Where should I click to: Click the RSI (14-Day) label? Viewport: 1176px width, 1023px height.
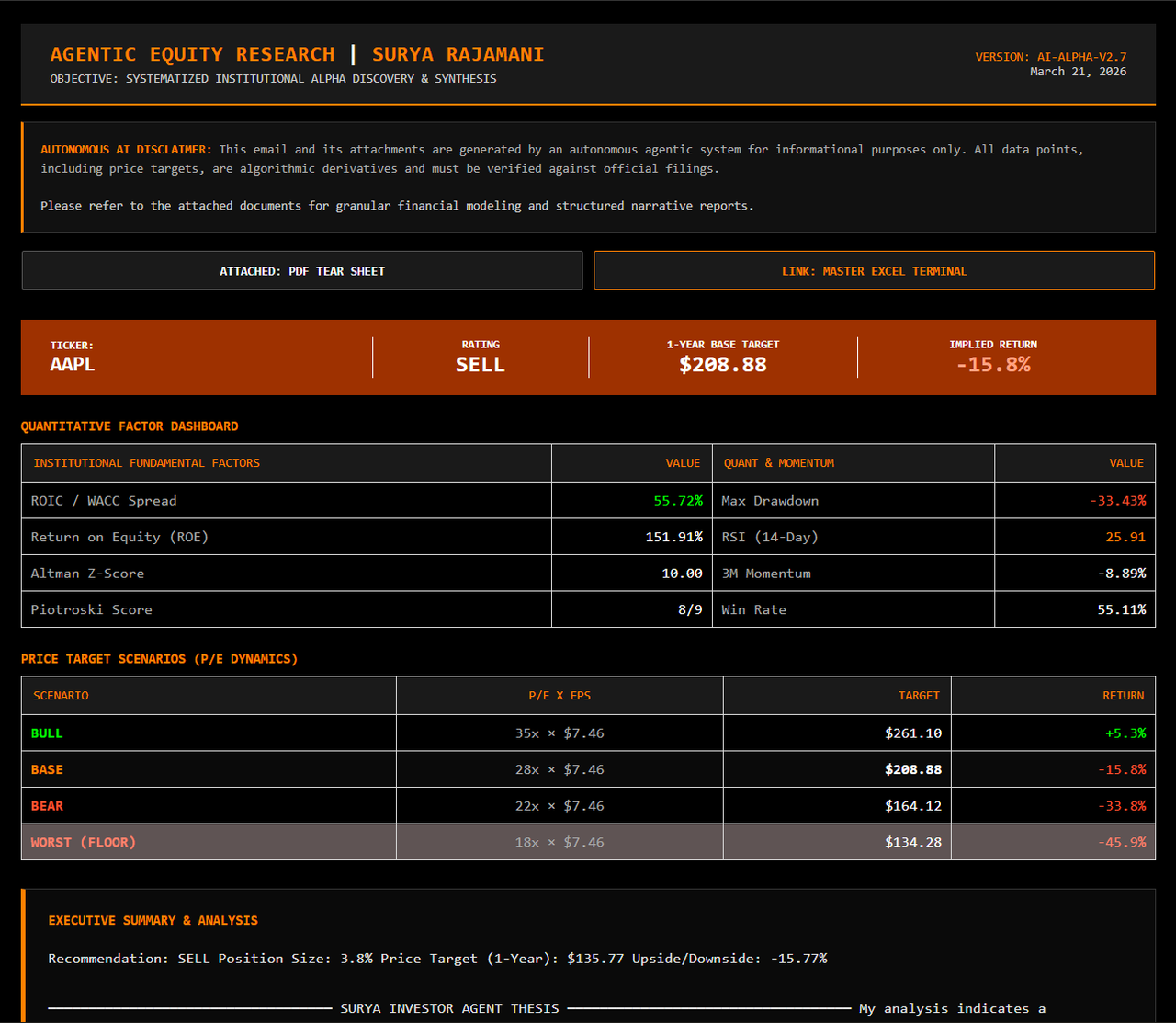click(770, 537)
